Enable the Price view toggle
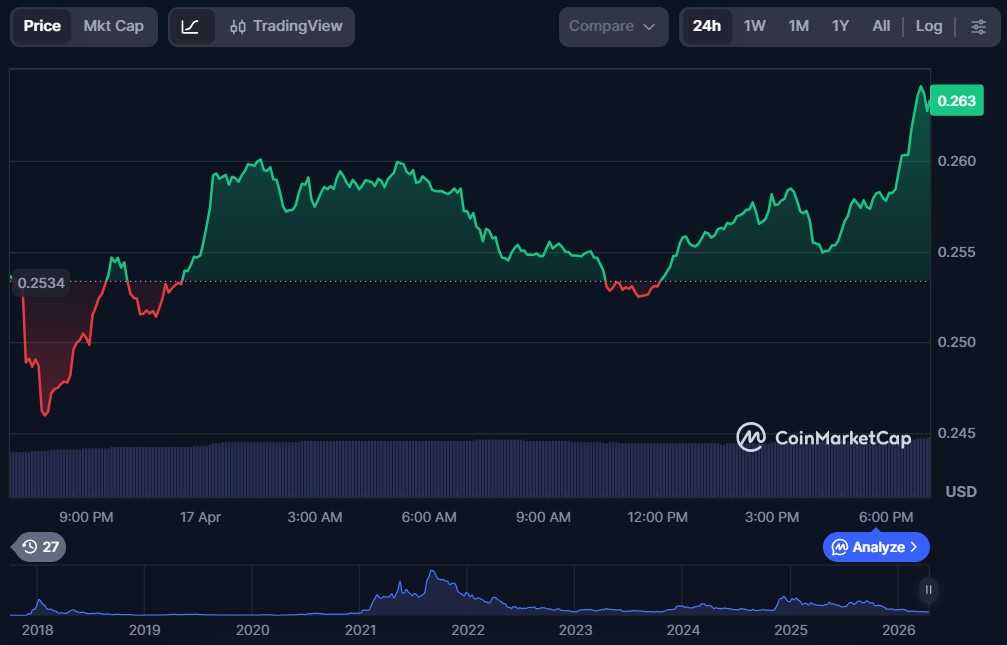Screen dimensions: 1007x645 coord(42,26)
